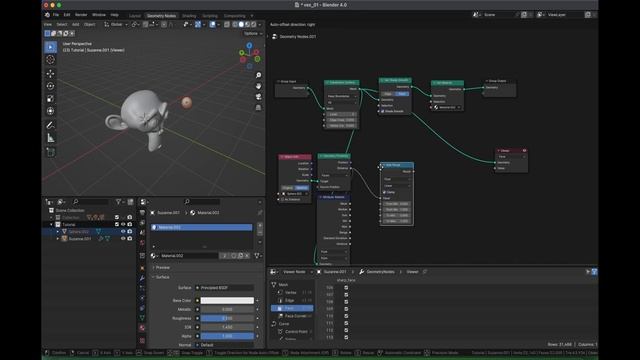Select the Scale tool in viewport toolbar

51,99
